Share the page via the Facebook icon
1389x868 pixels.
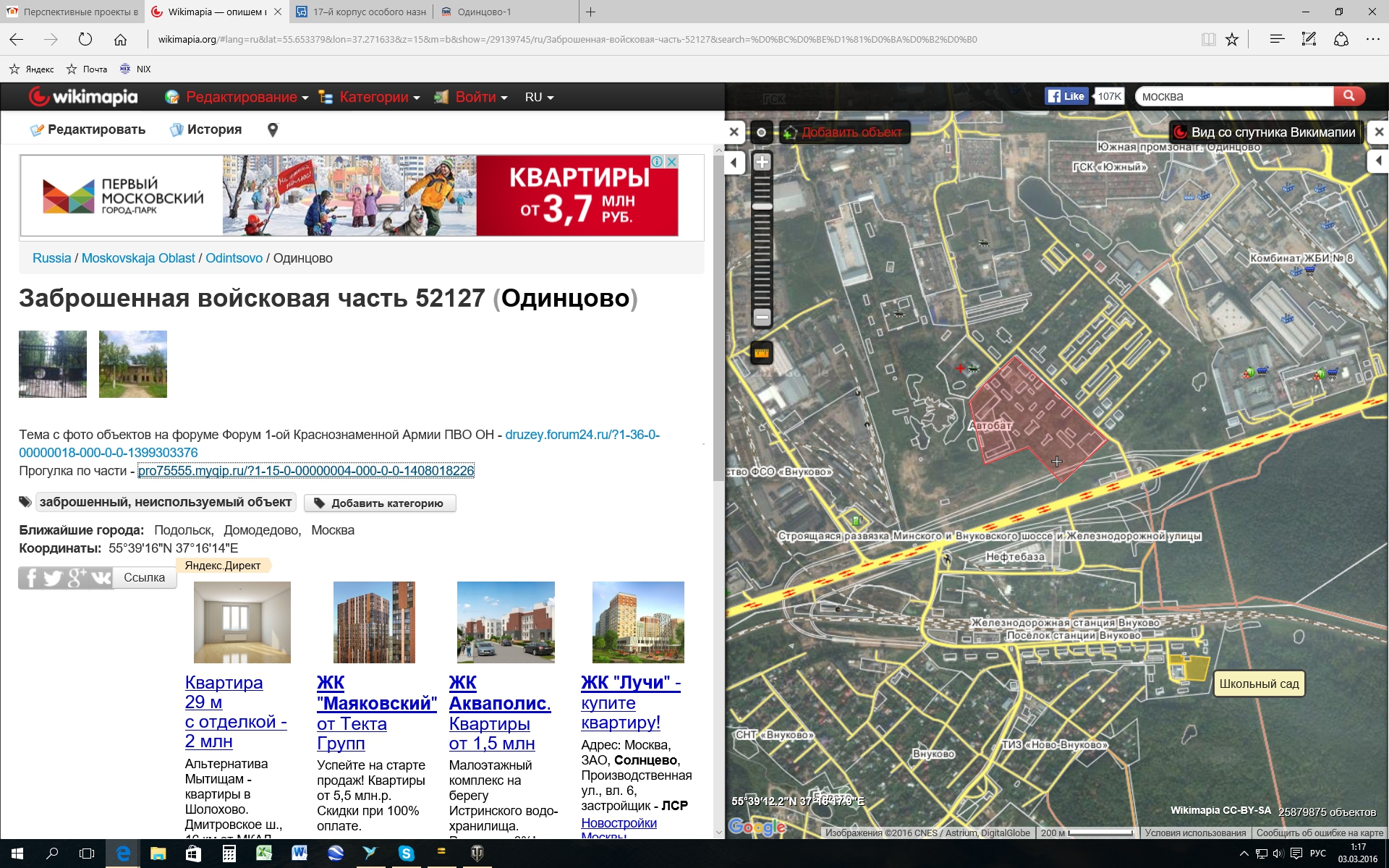point(30,577)
